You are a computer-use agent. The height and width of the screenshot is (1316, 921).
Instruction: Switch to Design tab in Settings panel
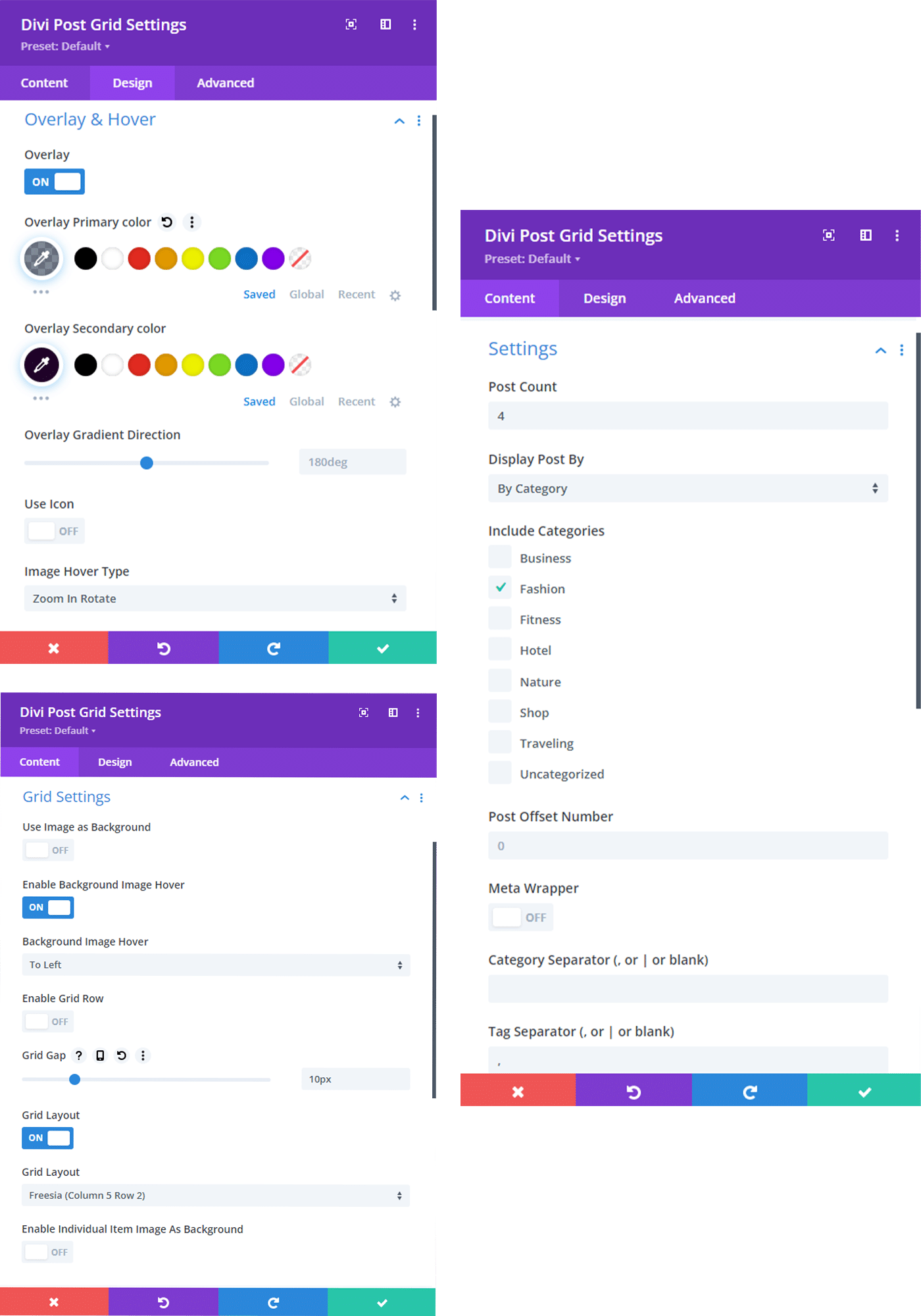click(x=605, y=298)
